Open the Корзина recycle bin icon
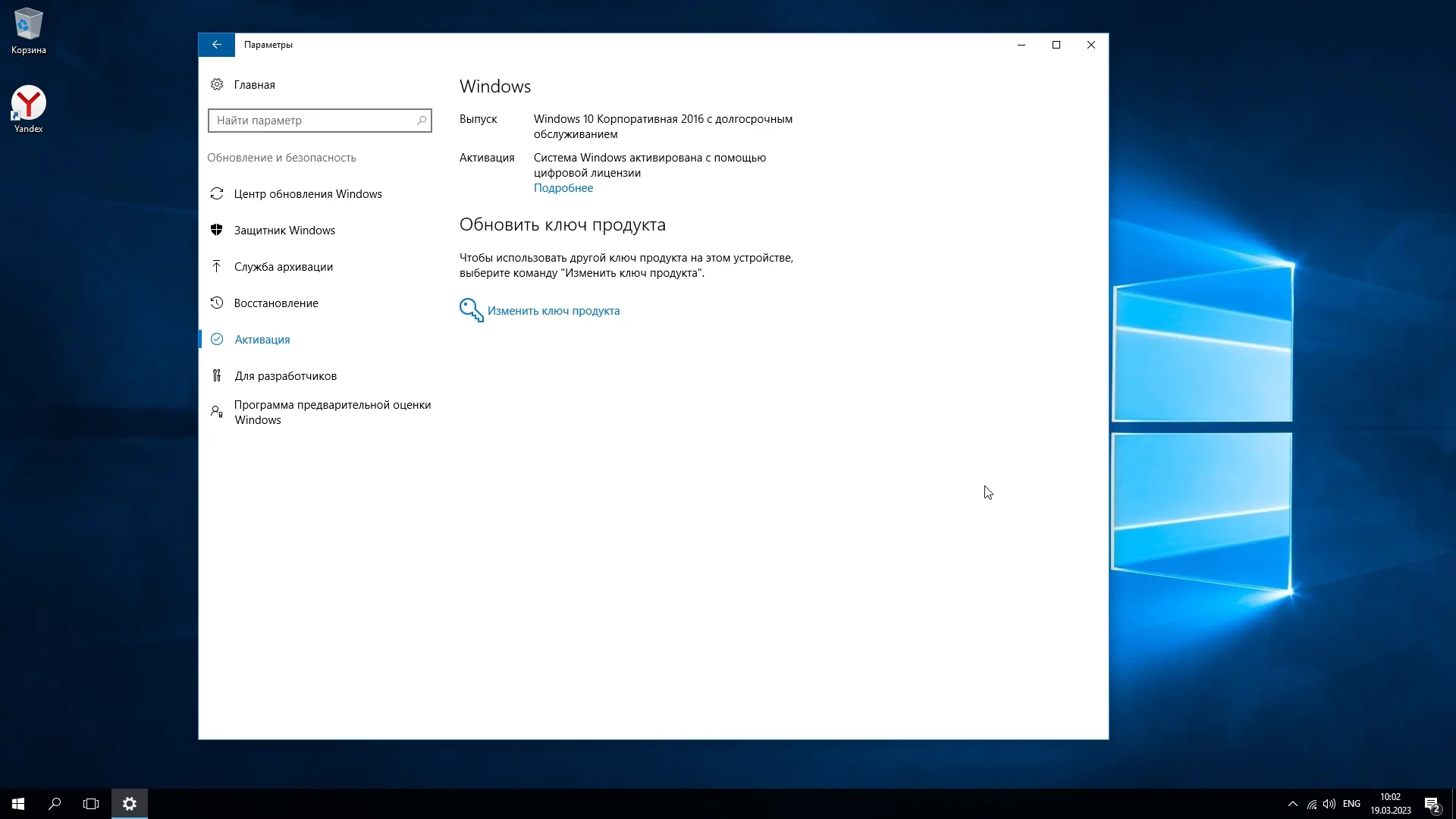This screenshot has width=1456, height=819. click(x=29, y=24)
